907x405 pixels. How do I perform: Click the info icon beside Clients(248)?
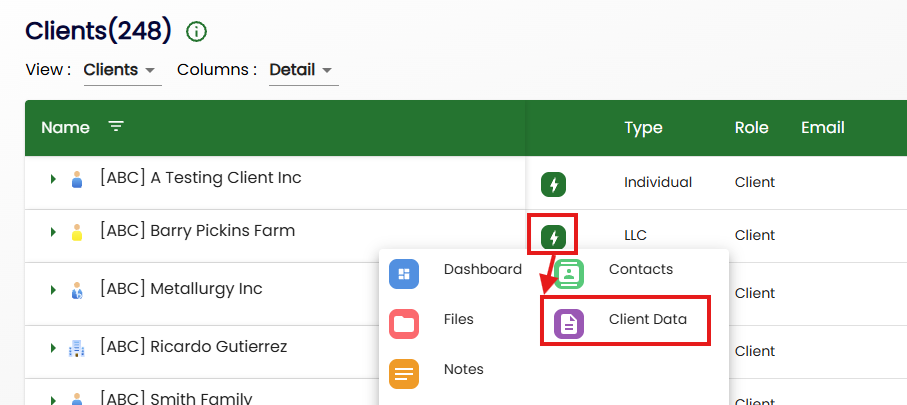click(x=197, y=32)
